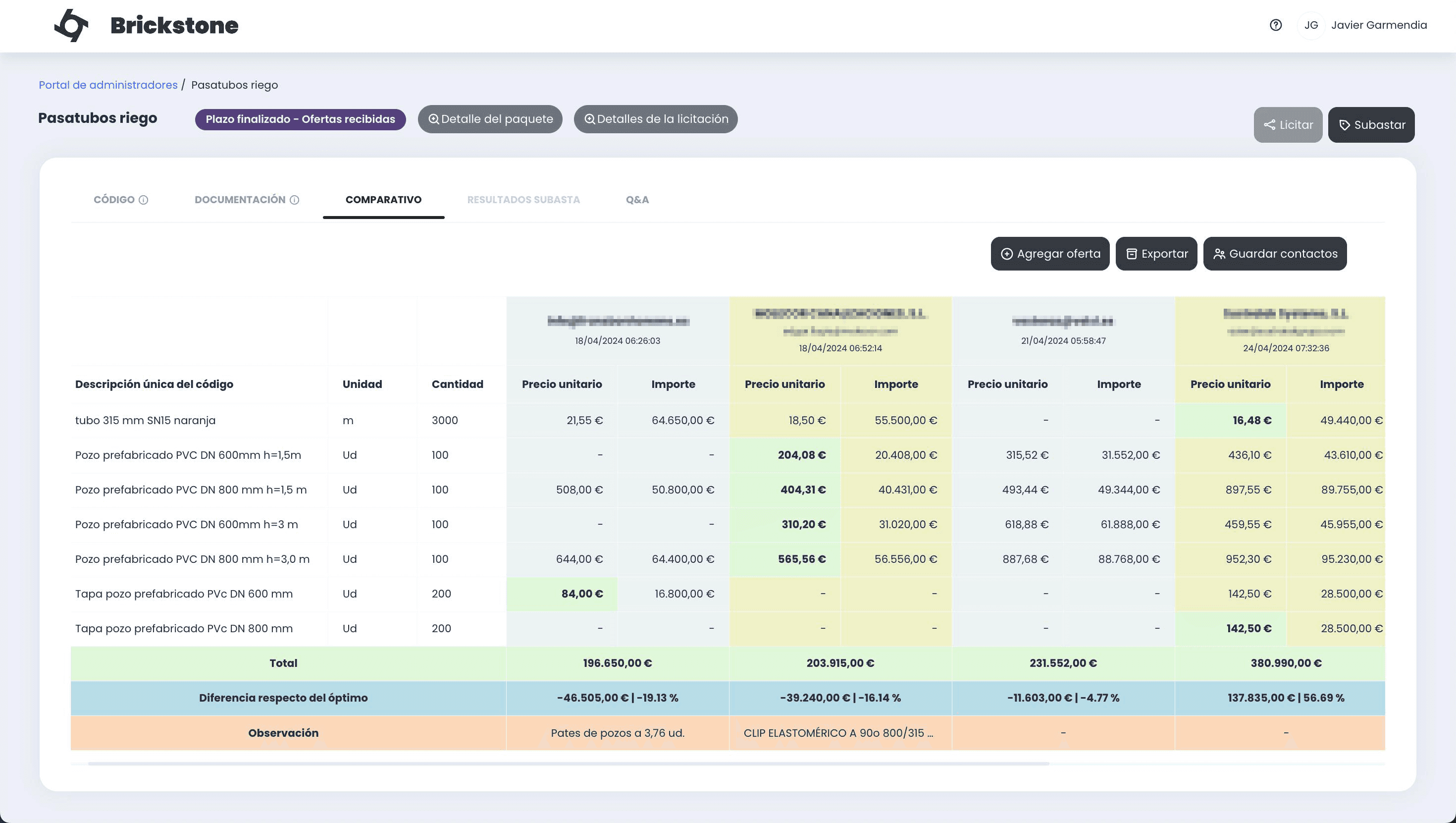
Task: Click the people icon on Guardar contactos
Action: [x=1219, y=254]
